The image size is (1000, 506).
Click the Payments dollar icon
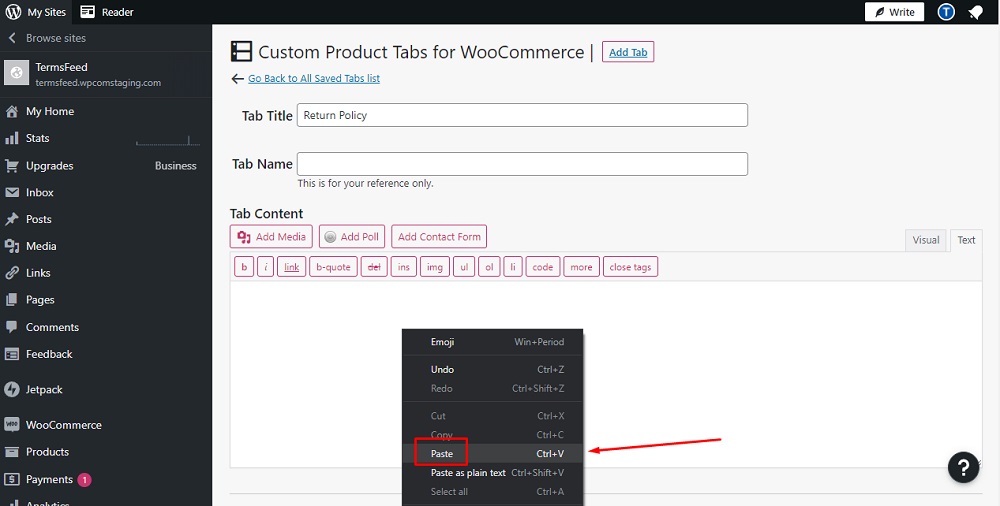(11, 479)
